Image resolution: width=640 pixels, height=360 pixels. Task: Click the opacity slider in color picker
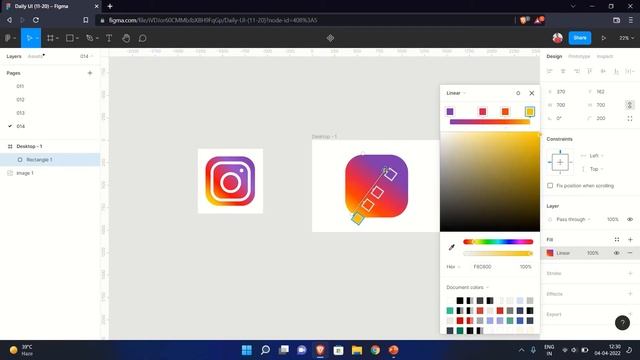click(x=498, y=253)
